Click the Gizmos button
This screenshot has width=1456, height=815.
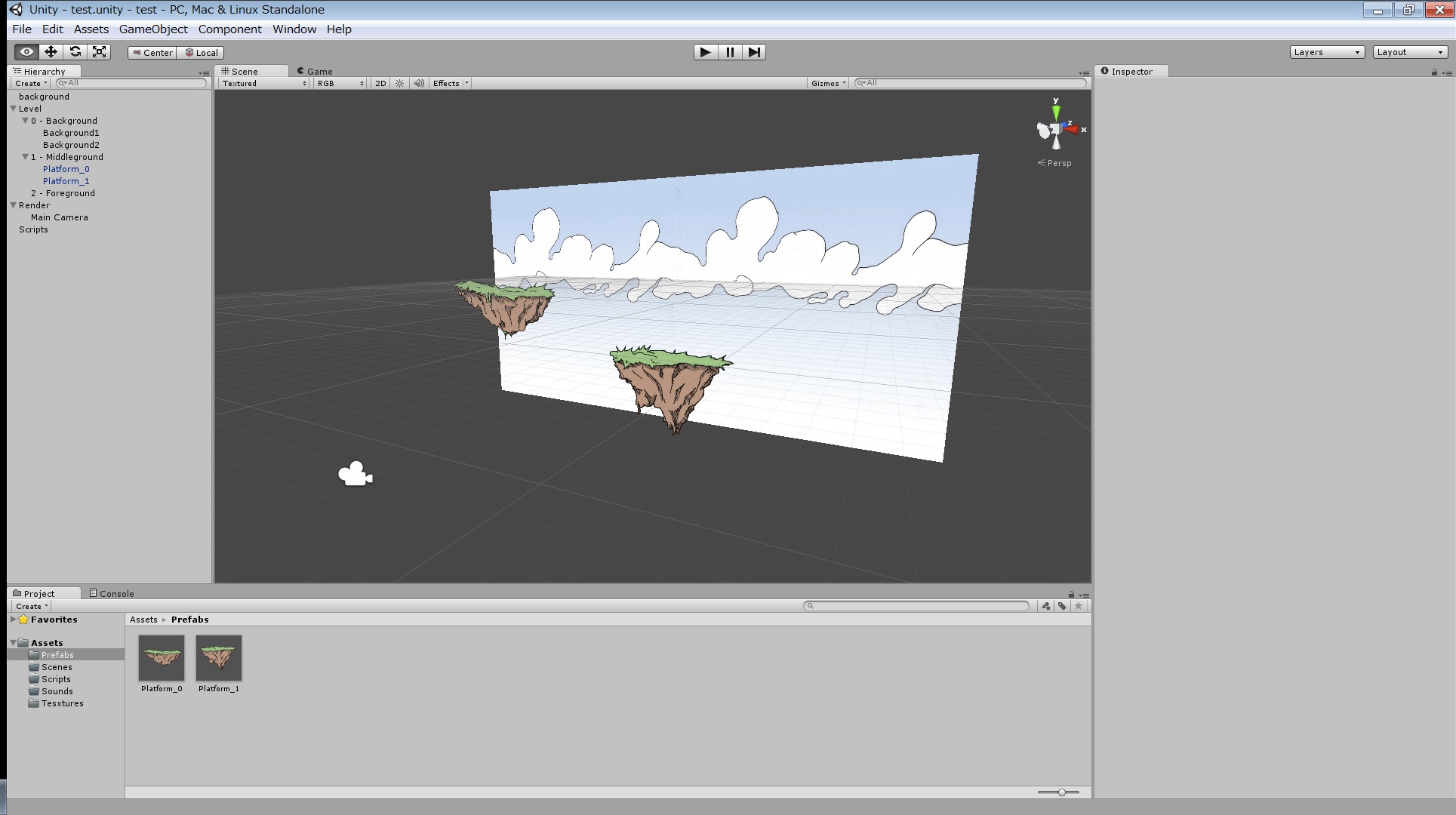pos(828,84)
